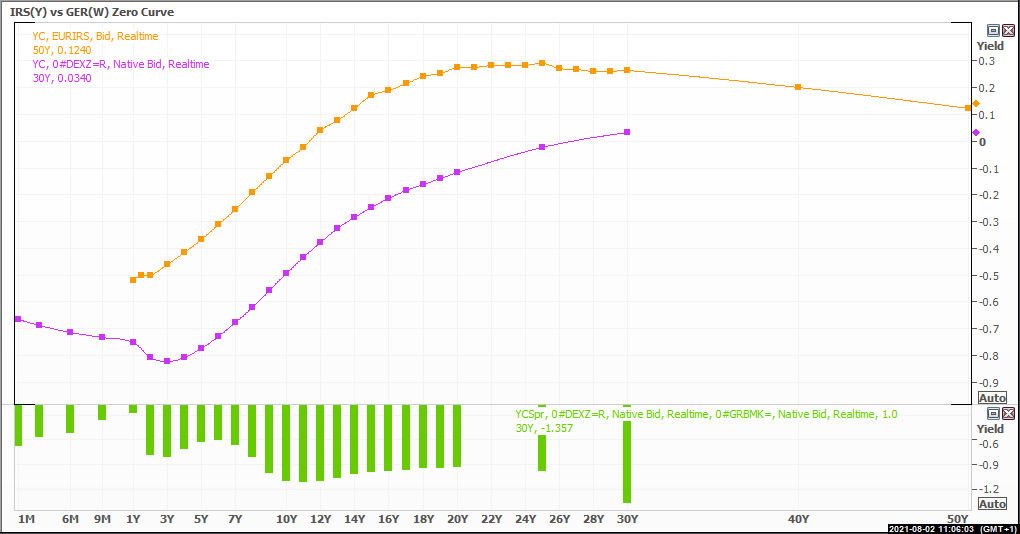Close the lower spread pane

click(1007, 414)
